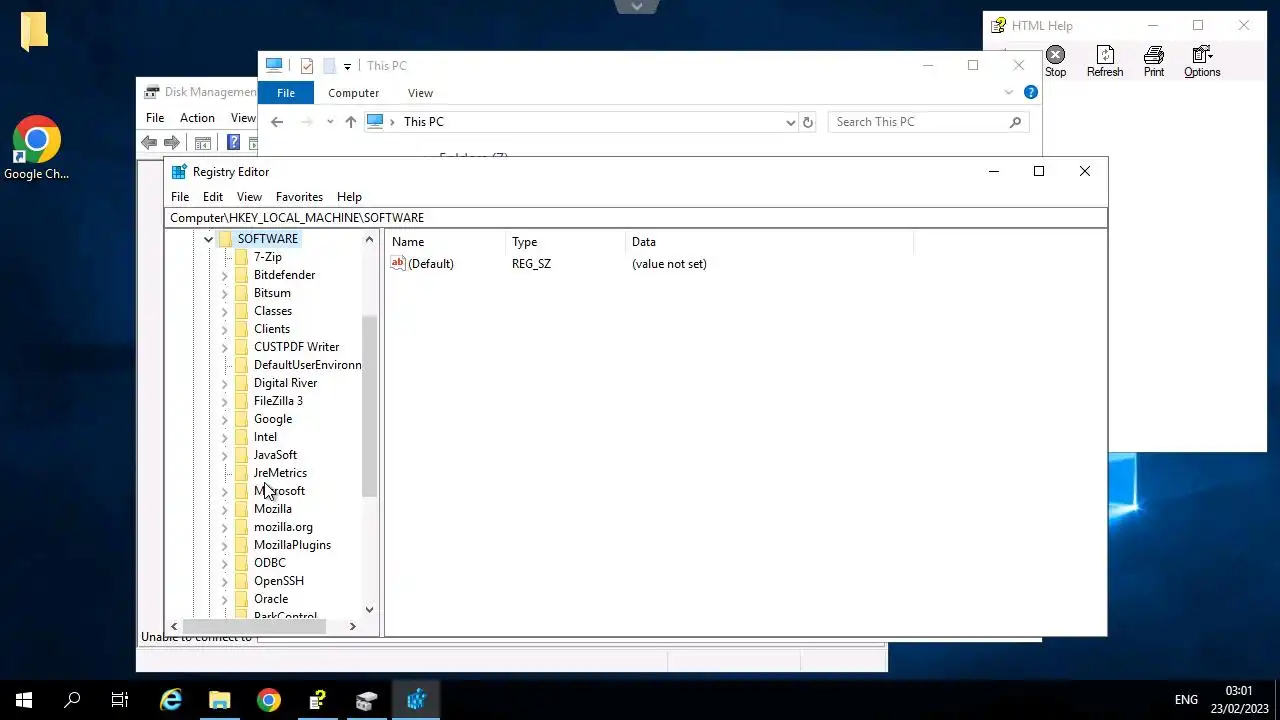This screenshot has height=720, width=1280.
Task: Open Action menu in Disk Management
Action: (x=197, y=118)
